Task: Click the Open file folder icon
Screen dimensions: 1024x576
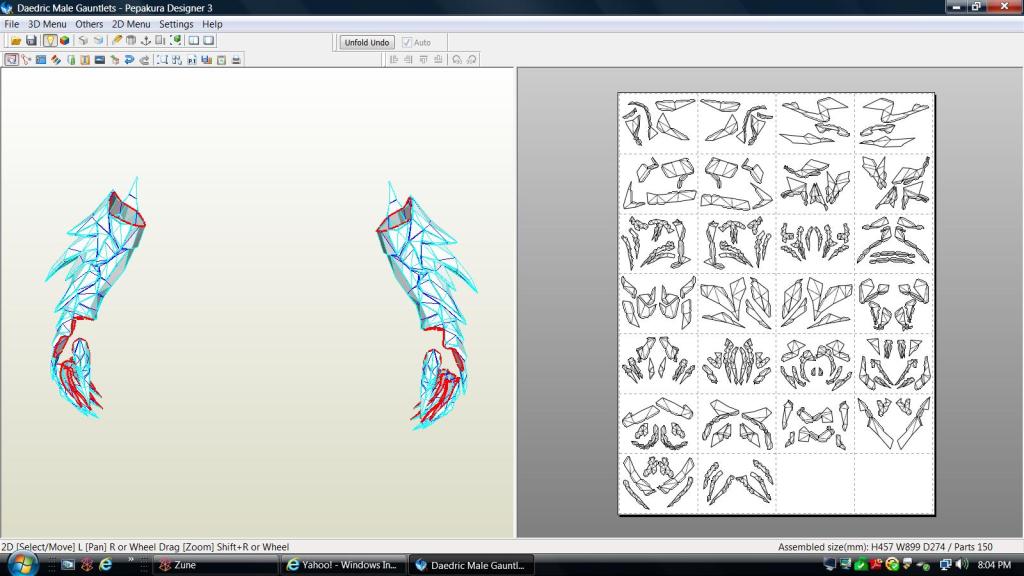Action: (x=16, y=40)
